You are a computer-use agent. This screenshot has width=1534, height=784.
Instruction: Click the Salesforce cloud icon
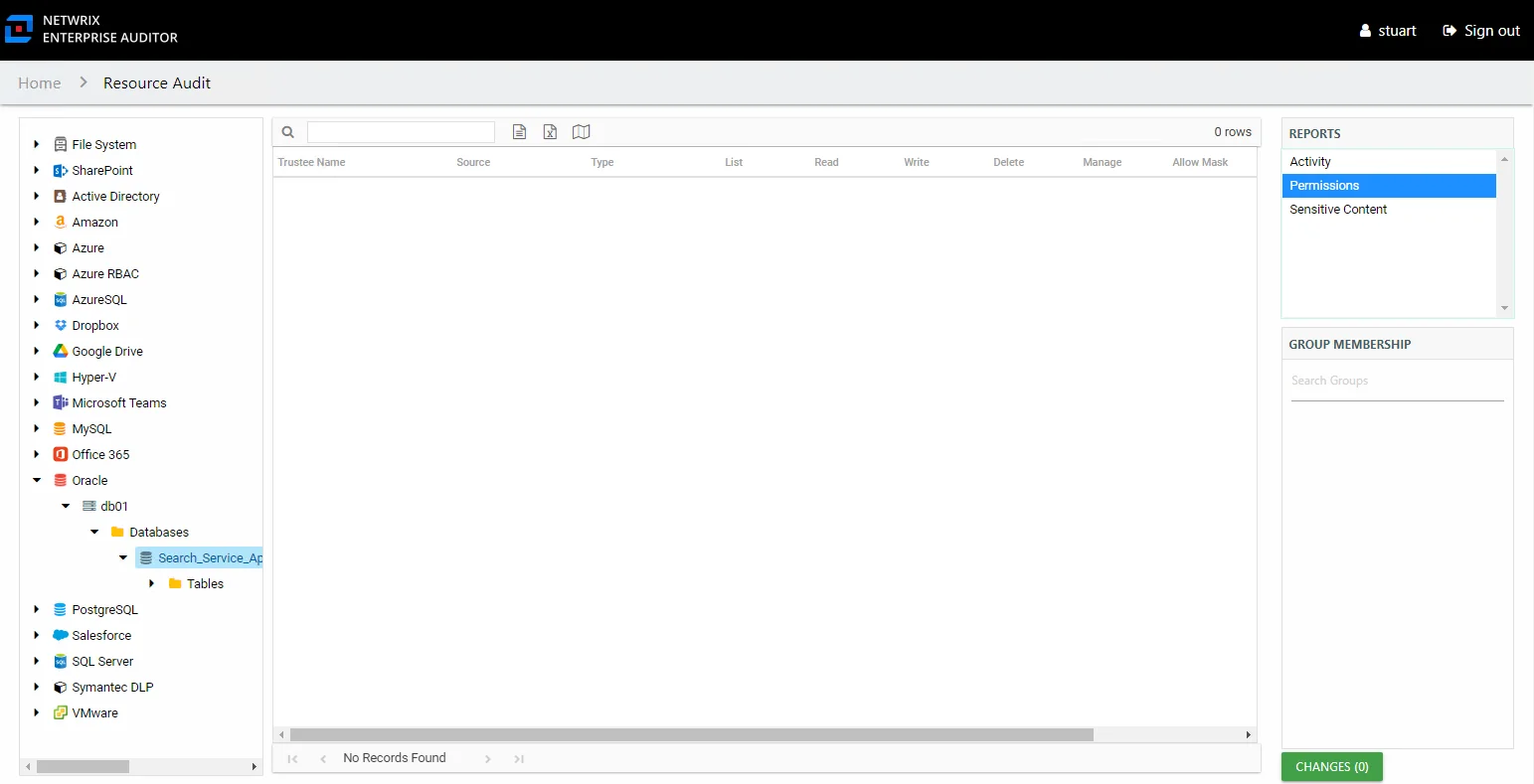tap(61, 635)
